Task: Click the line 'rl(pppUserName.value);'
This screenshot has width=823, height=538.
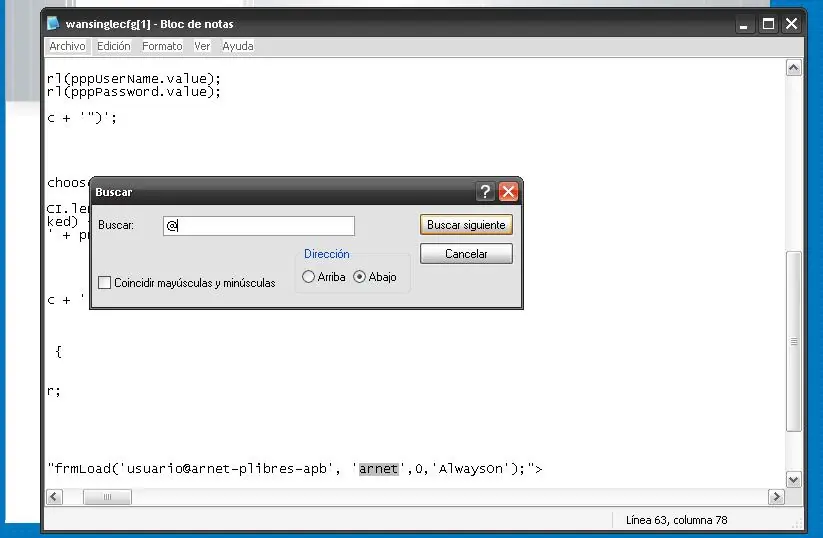Action: [x=134, y=79]
